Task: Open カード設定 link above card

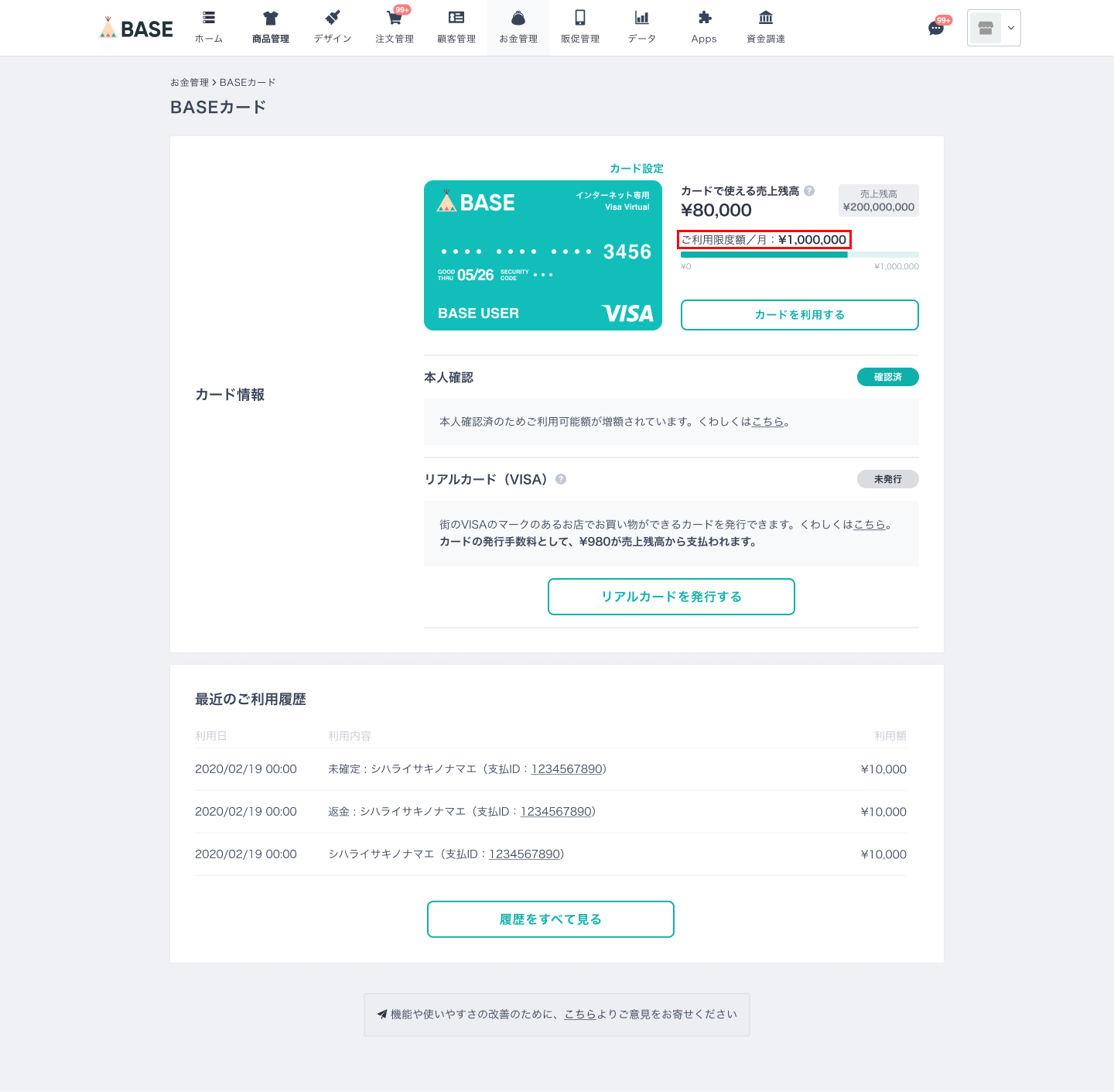Action: 637,168
